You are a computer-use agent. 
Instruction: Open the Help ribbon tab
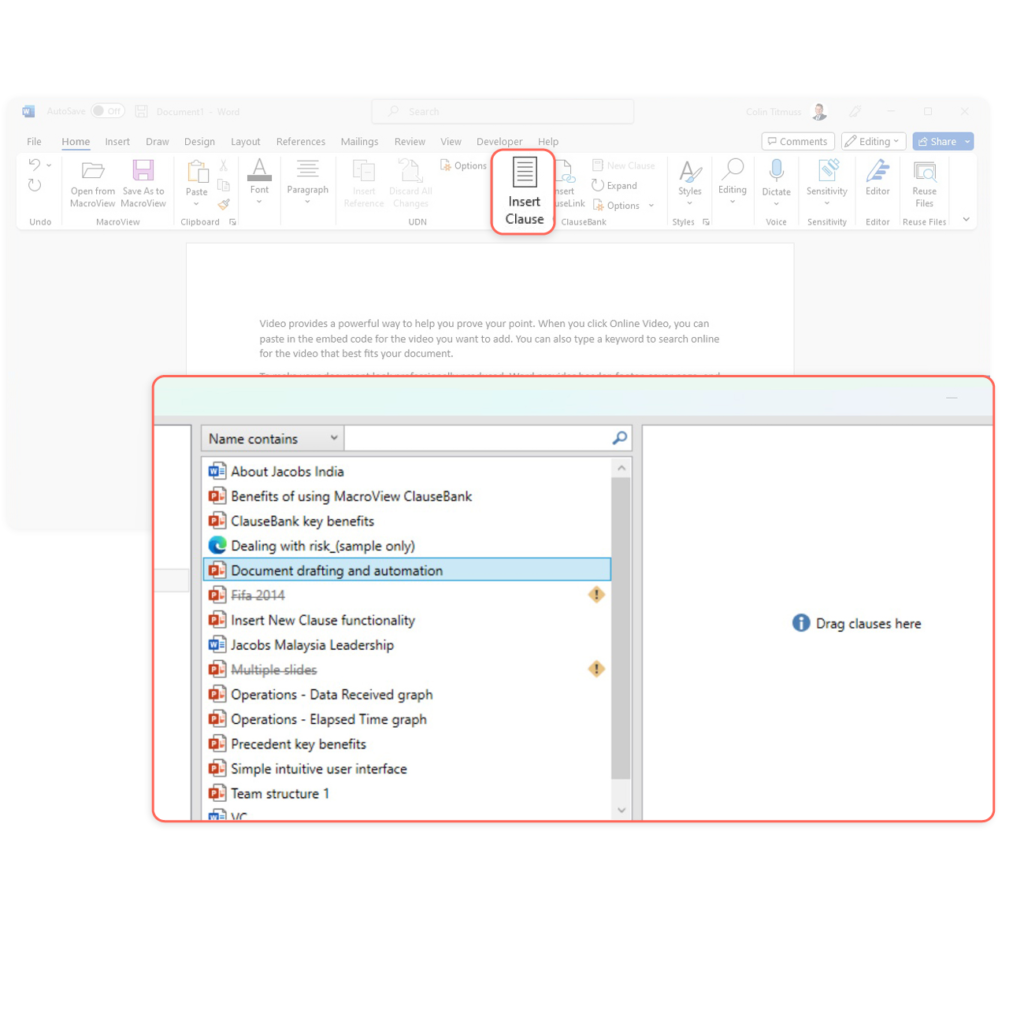[x=548, y=142]
